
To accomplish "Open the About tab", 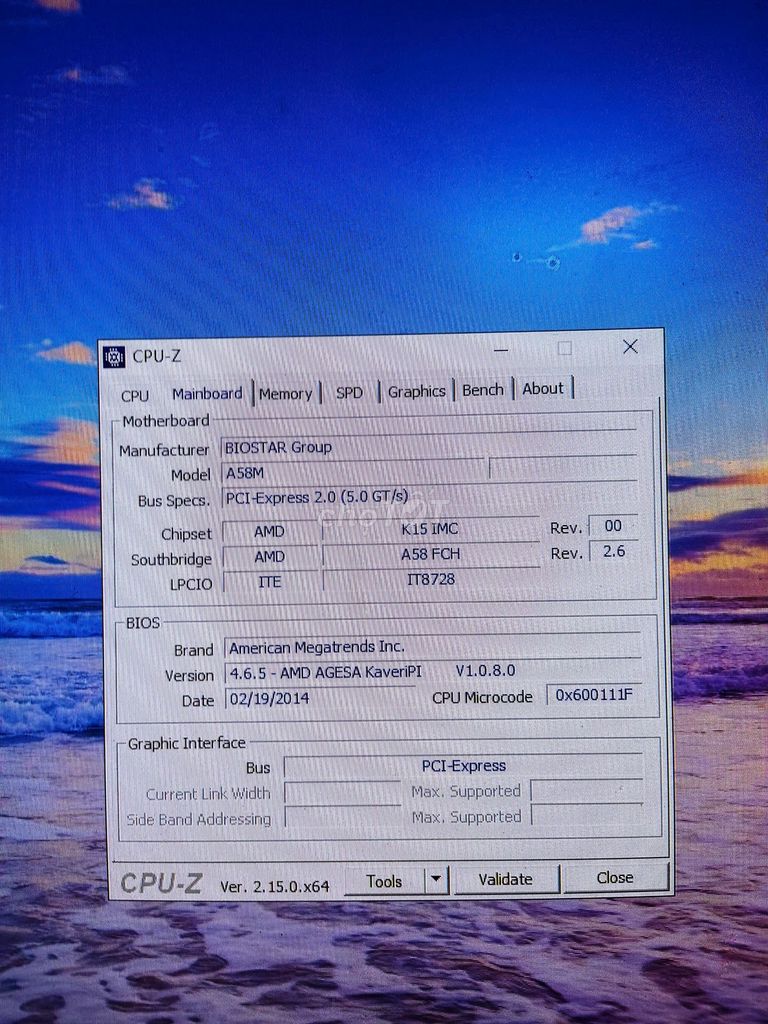I will [543, 389].
